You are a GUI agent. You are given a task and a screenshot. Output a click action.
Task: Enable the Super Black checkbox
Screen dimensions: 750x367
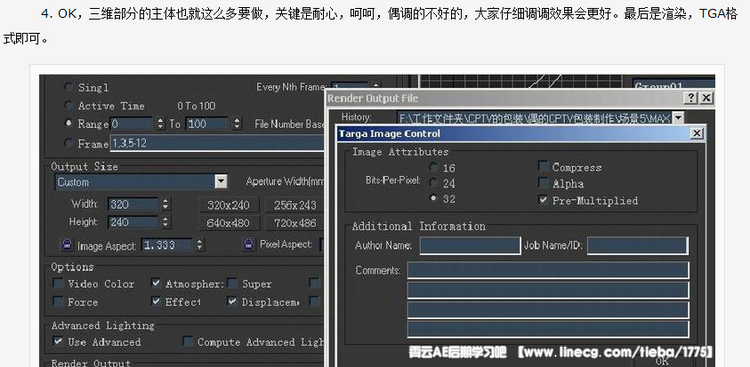coord(232,283)
